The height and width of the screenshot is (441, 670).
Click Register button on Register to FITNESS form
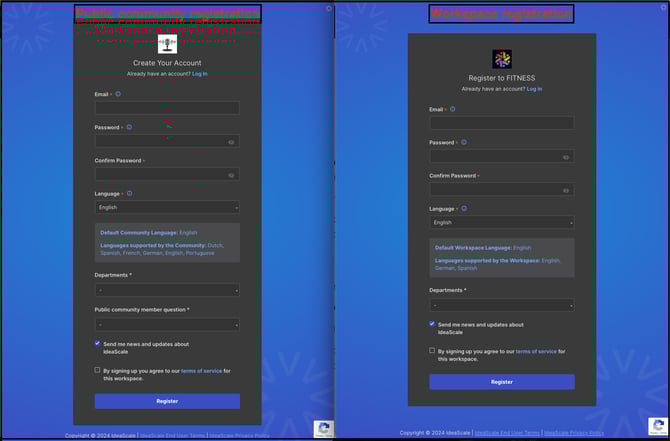tap(502, 382)
